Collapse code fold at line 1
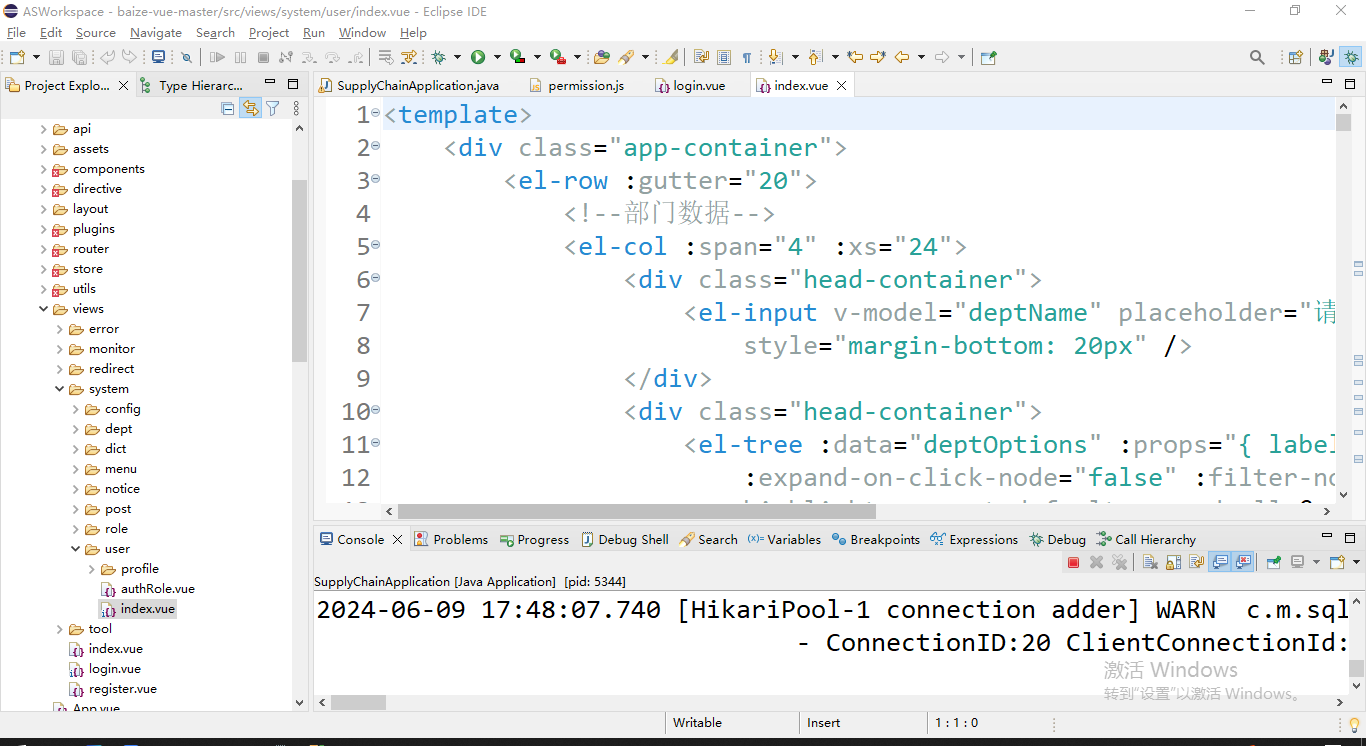Image resolution: width=1366 pixels, height=746 pixels. (376, 114)
